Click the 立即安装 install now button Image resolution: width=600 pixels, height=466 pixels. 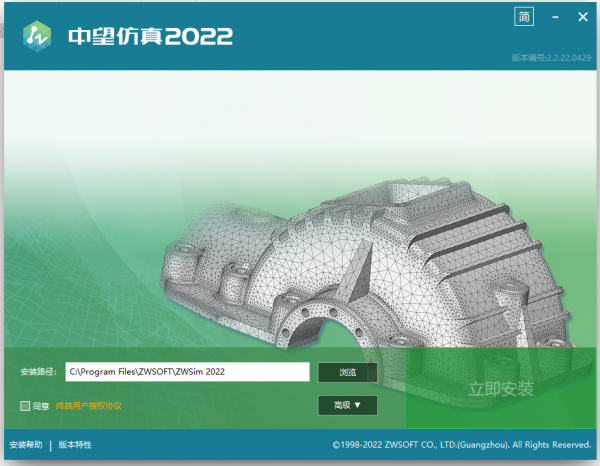501,388
